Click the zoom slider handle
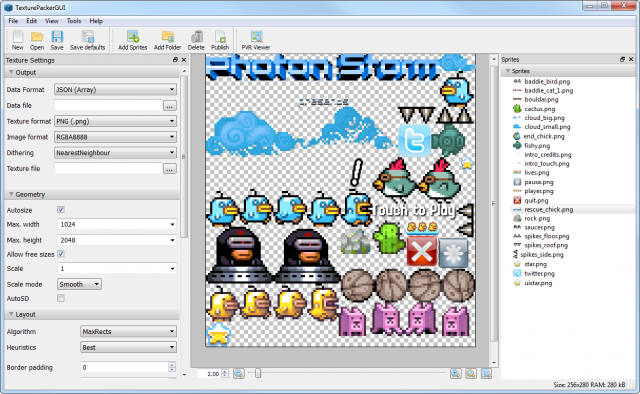The height and width of the screenshot is (394, 640). (x=258, y=373)
